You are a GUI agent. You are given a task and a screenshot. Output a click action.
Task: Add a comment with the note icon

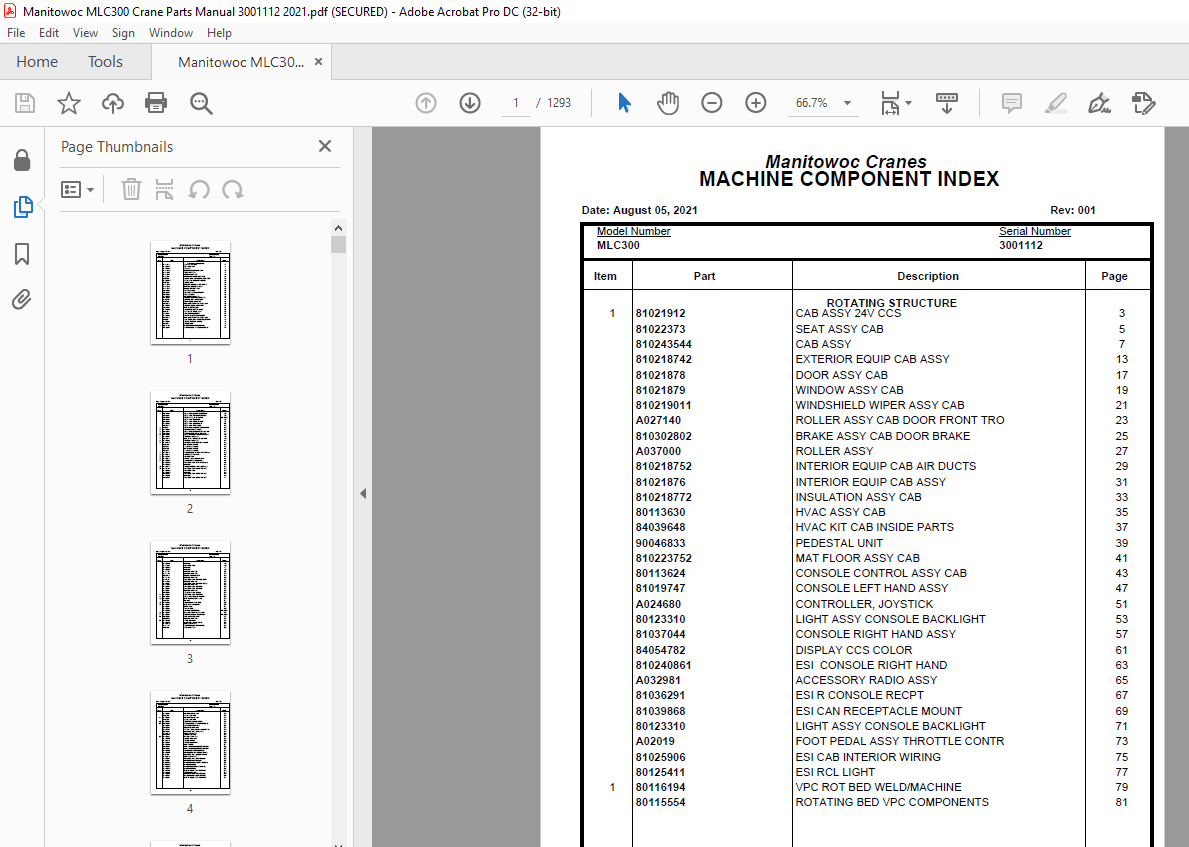(x=1012, y=103)
